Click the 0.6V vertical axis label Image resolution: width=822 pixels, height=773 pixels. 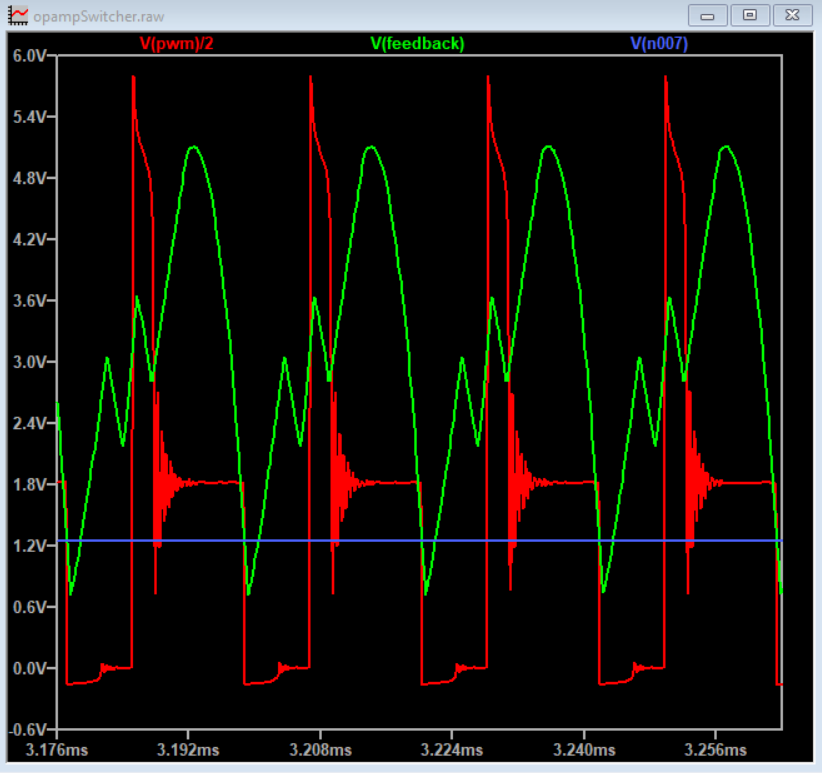29,607
